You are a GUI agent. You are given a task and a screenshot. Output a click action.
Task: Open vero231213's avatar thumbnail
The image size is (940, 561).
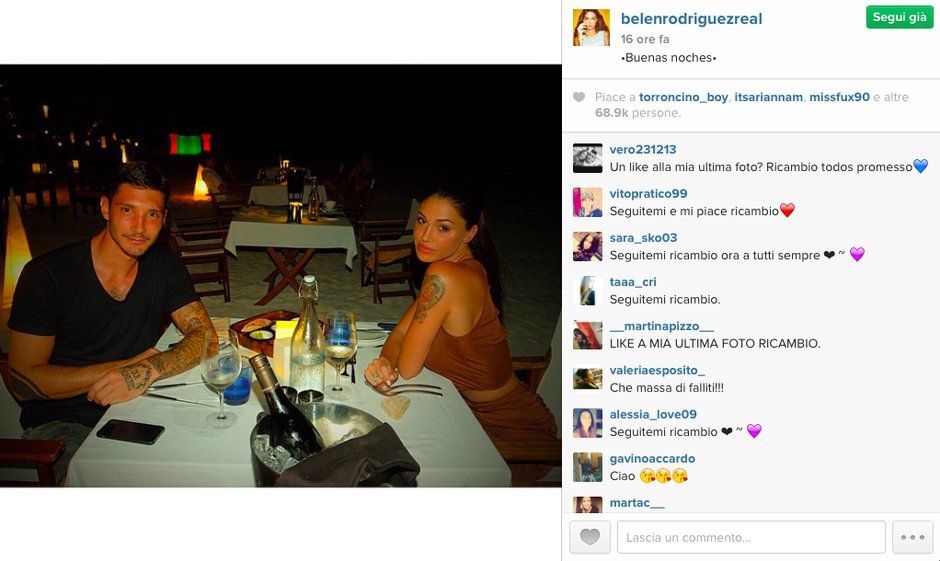click(x=588, y=158)
